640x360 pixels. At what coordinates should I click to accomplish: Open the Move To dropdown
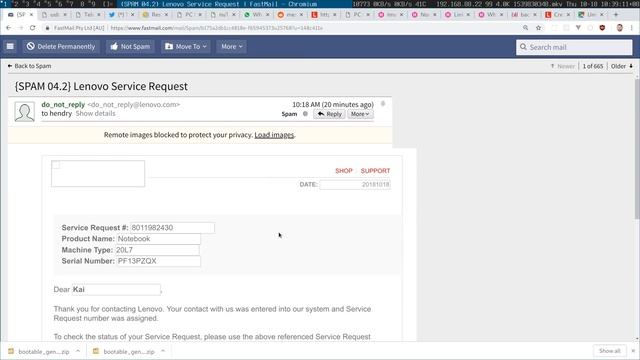[186, 47]
